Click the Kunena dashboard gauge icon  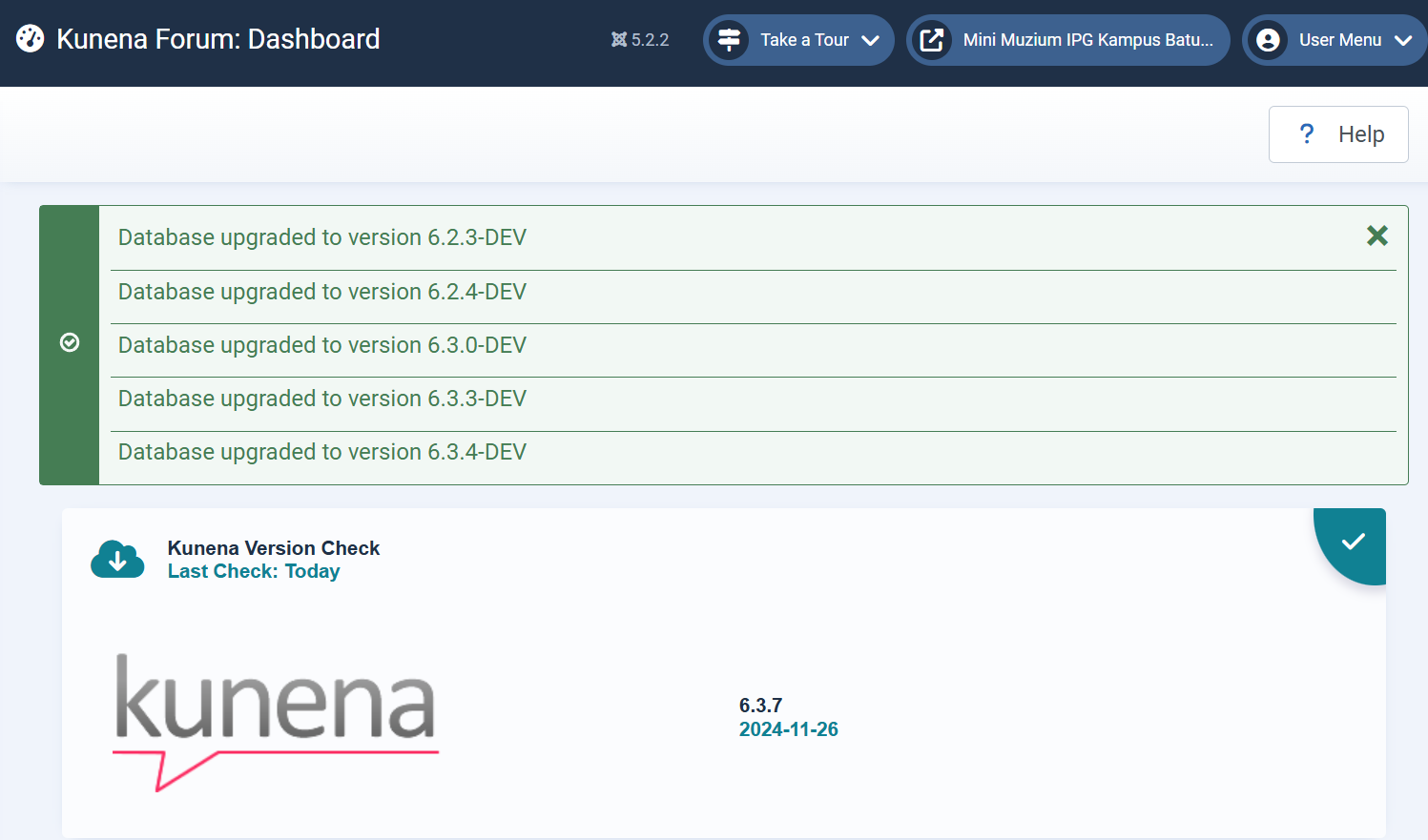[31, 39]
